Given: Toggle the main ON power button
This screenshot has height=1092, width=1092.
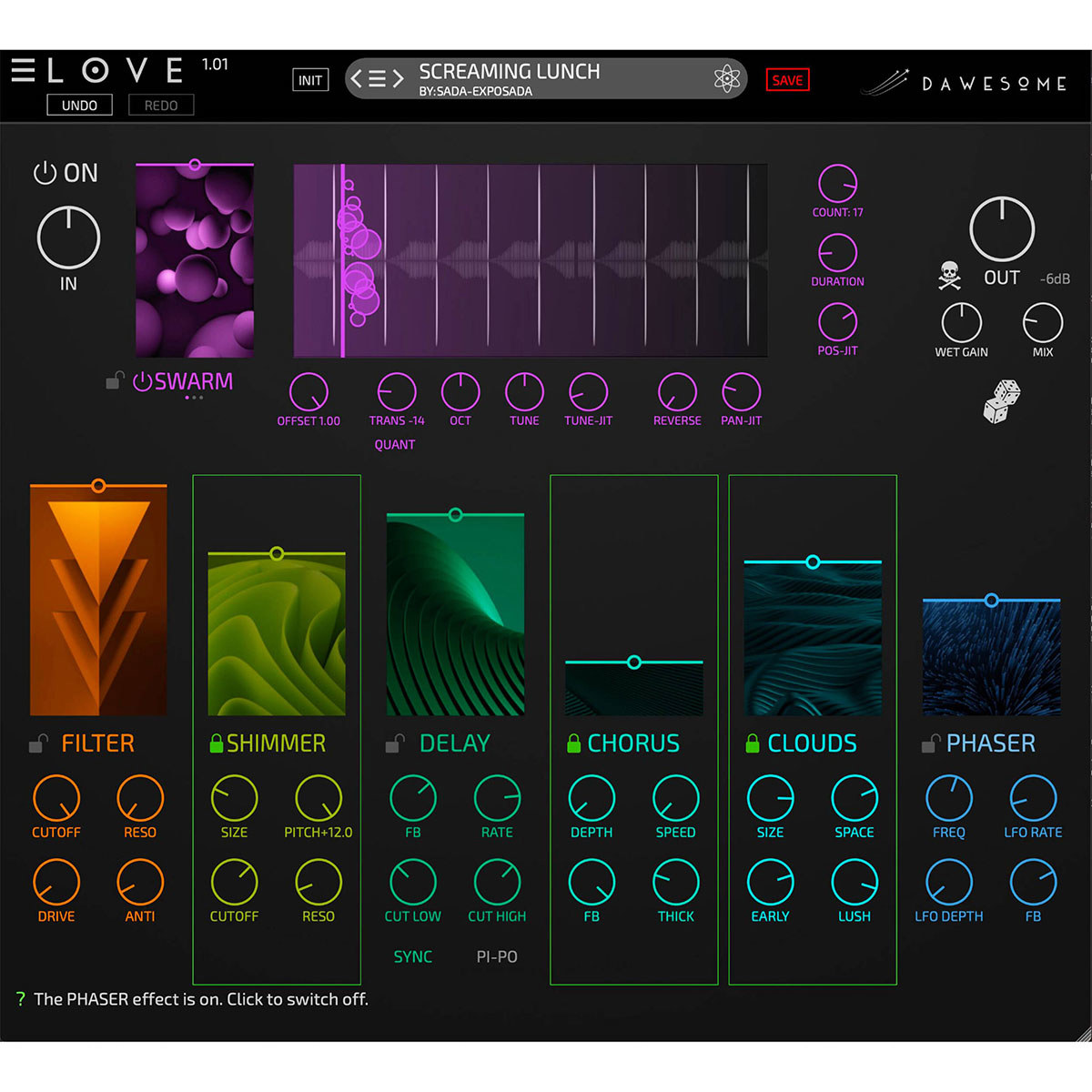Looking at the screenshot, I should [45, 173].
